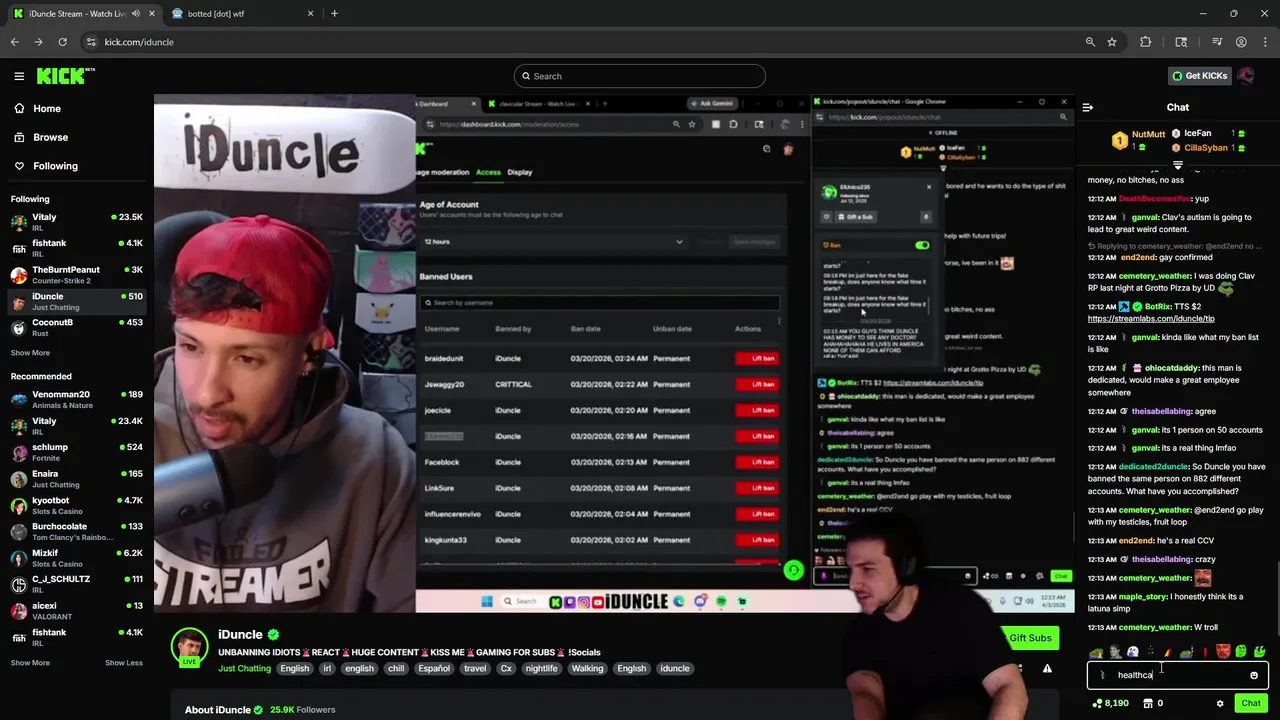Open the channel shop icon
1280x720 pixels.
[x=1148, y=703]
